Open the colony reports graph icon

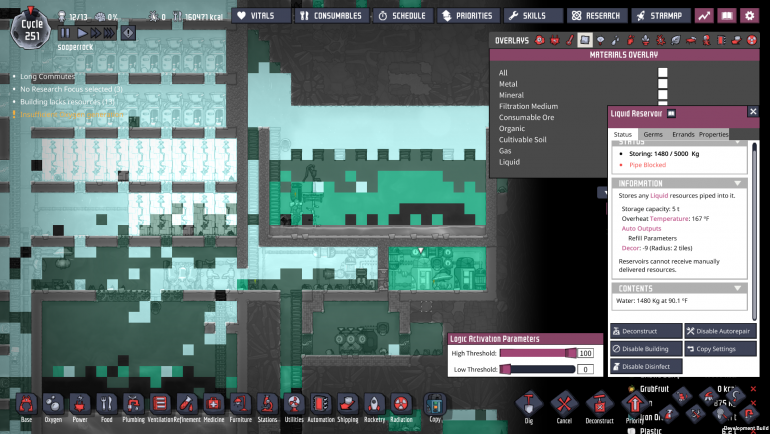[x=704, y=16]
